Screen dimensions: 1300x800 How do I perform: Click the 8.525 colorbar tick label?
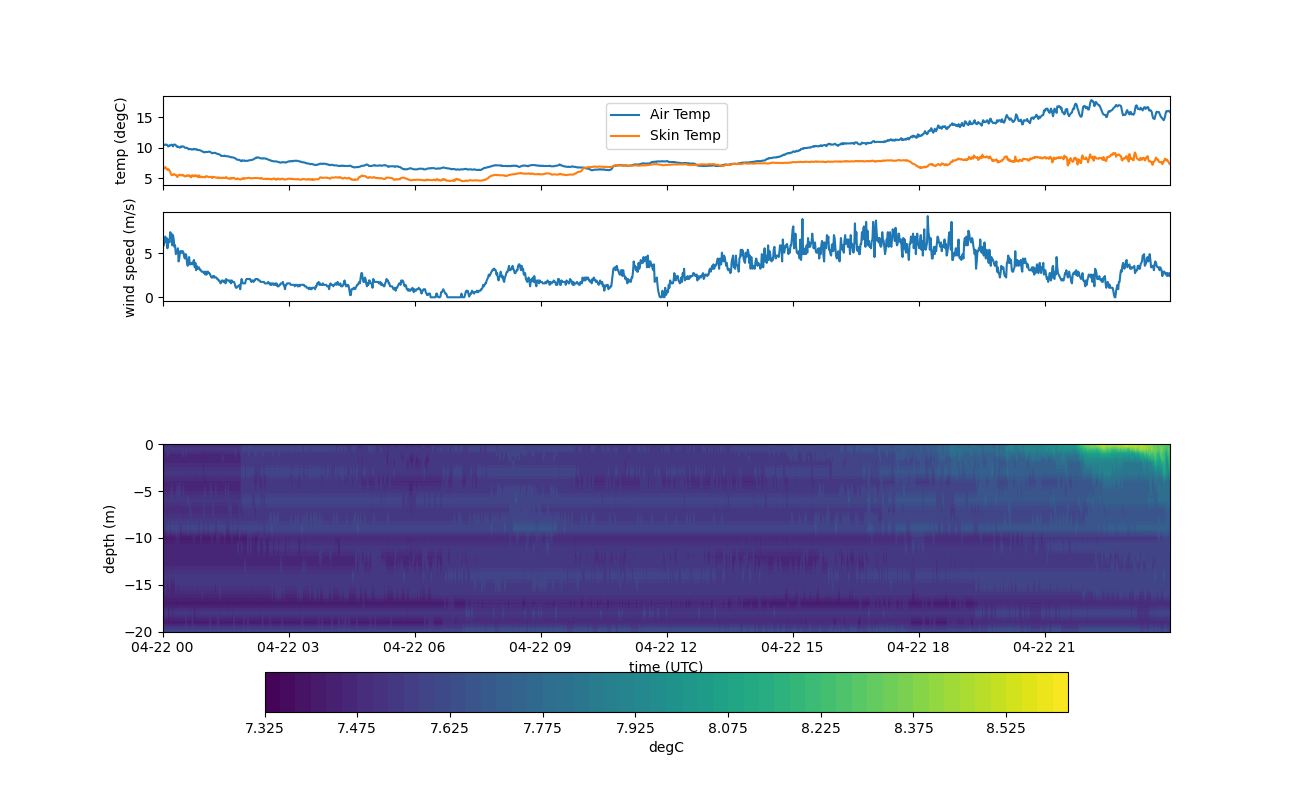[1006, 728]
